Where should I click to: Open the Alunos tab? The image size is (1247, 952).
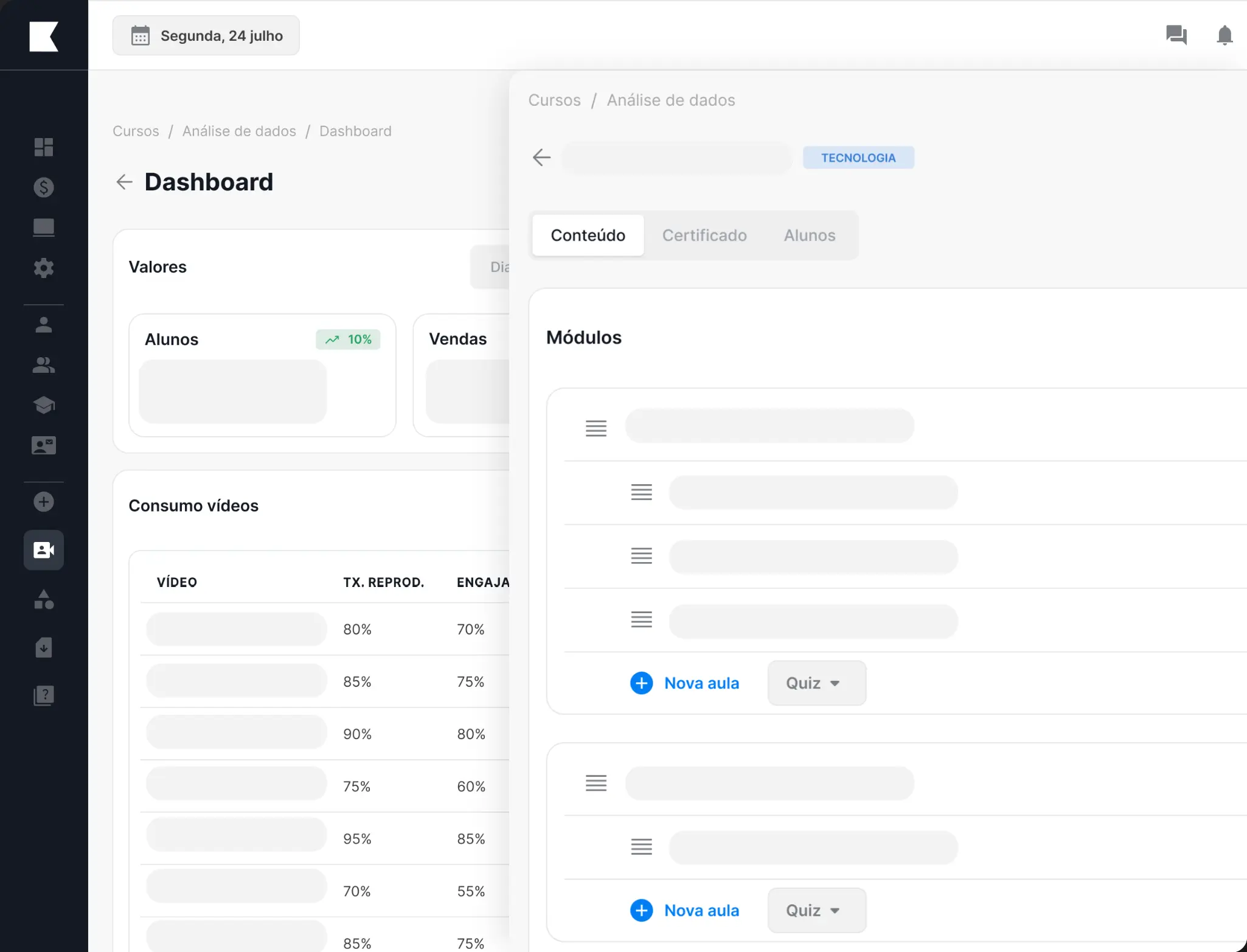pos(809,235)
